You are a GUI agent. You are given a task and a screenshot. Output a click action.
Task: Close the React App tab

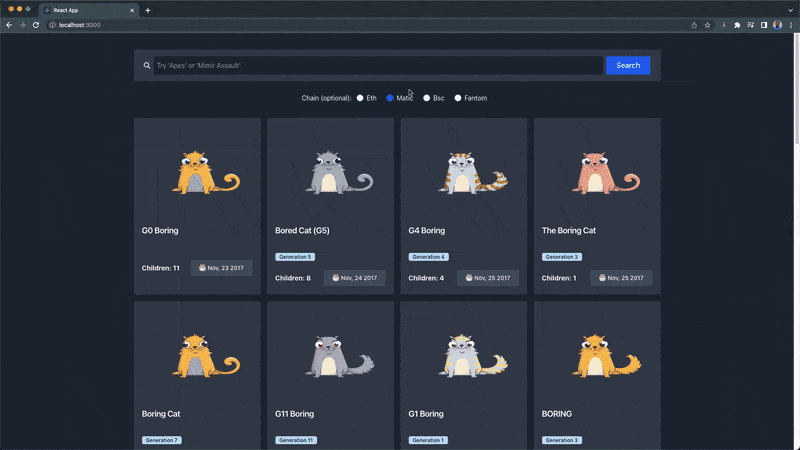point(132,10)
